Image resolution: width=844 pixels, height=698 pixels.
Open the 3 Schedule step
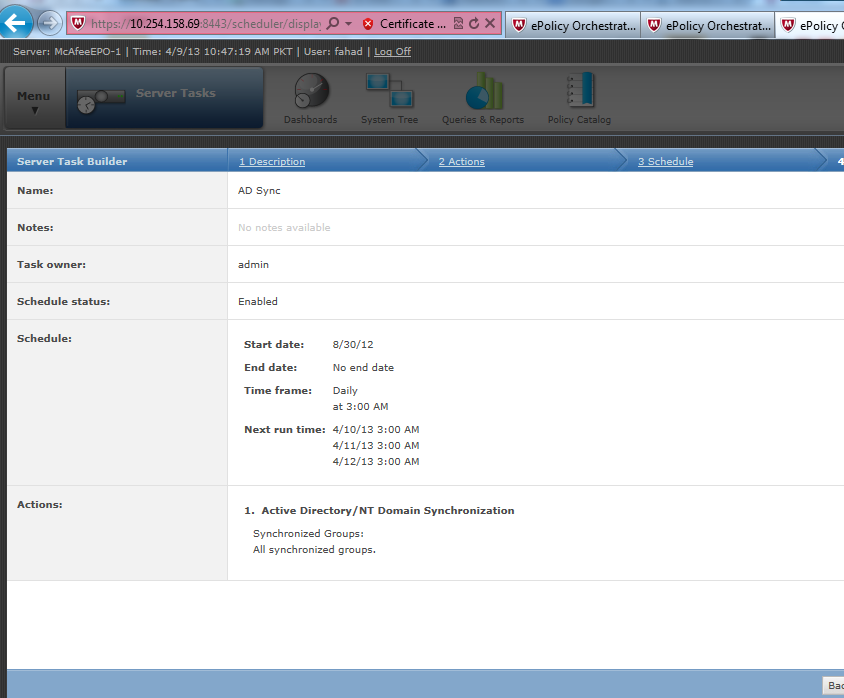667,160
